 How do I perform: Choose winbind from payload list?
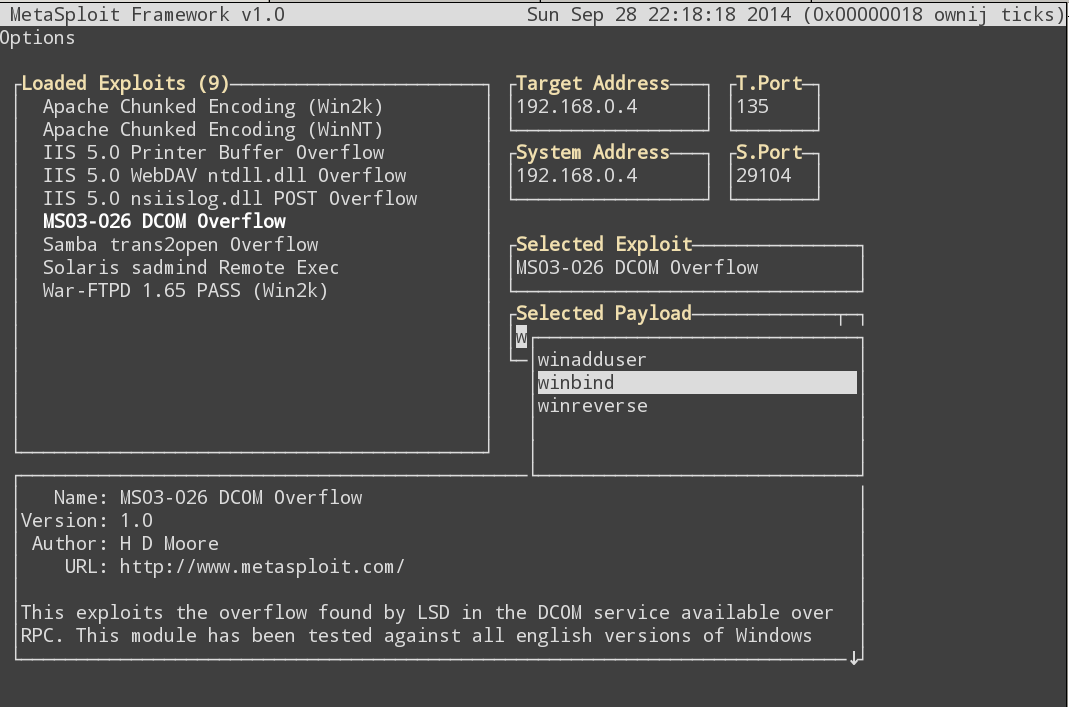pyautogui.click(x=697, y=382)
